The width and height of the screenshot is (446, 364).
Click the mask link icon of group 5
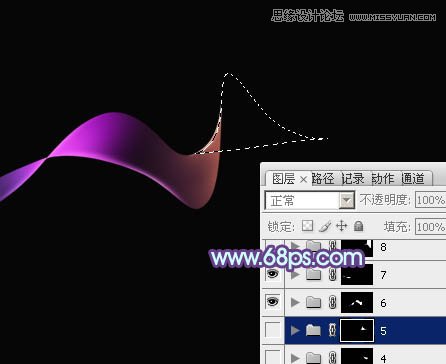coord(332,330)
